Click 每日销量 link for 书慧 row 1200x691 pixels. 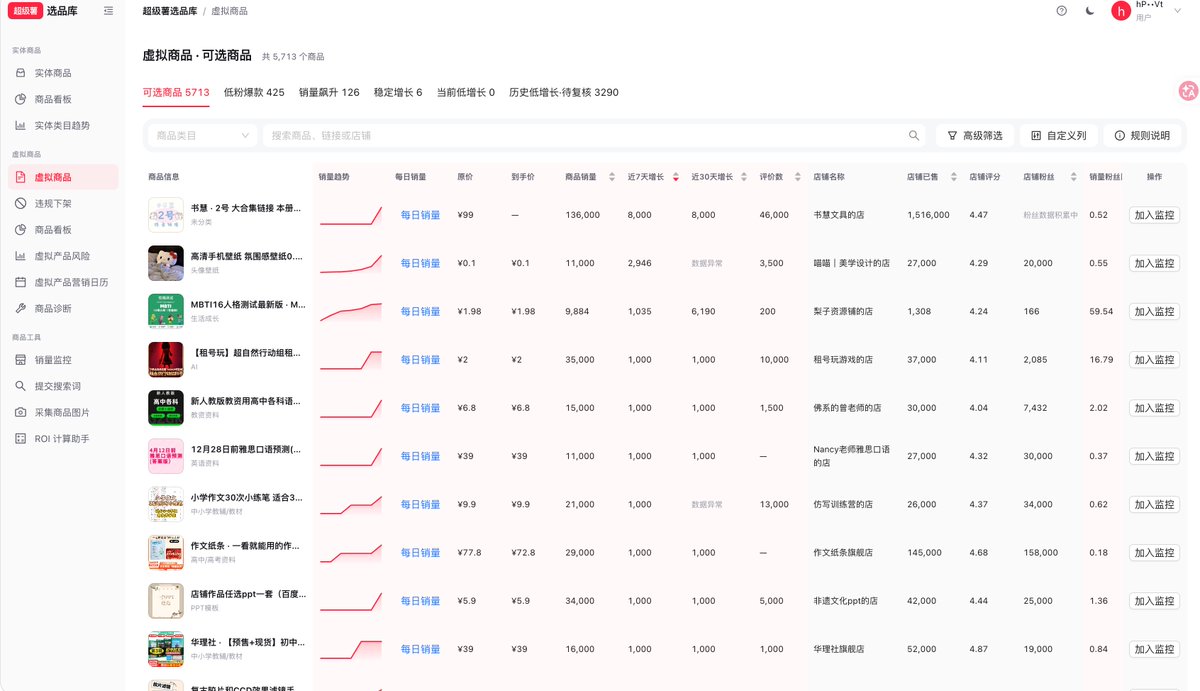420,215
